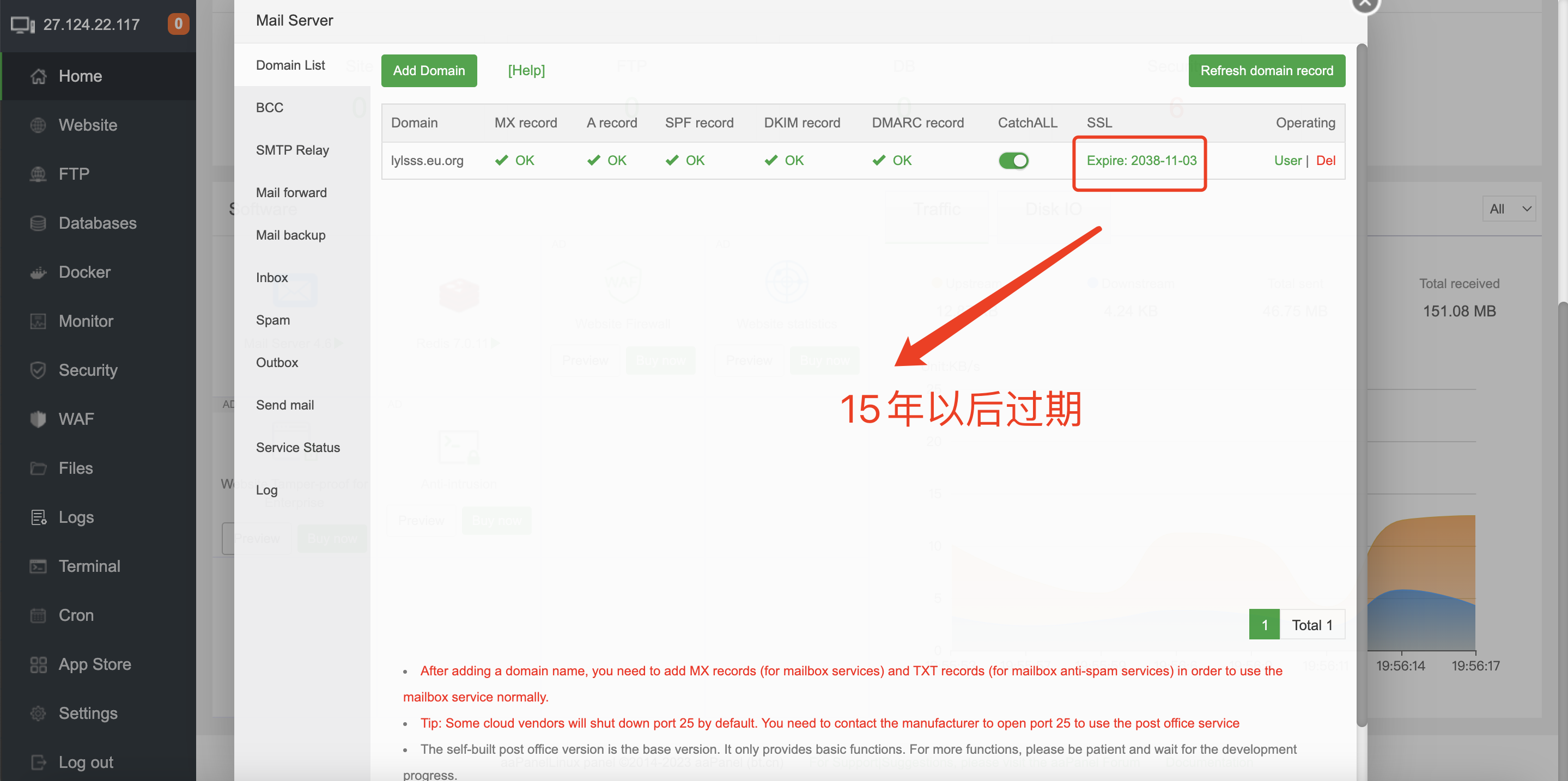Viewport: 1568px width, 781px height.
Task: Click the Settings gear icon
Action: point(38,713)
